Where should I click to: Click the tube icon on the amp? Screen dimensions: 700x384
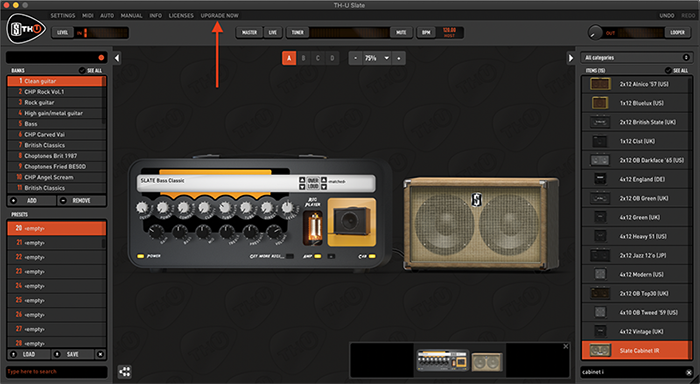pos(313,228)
